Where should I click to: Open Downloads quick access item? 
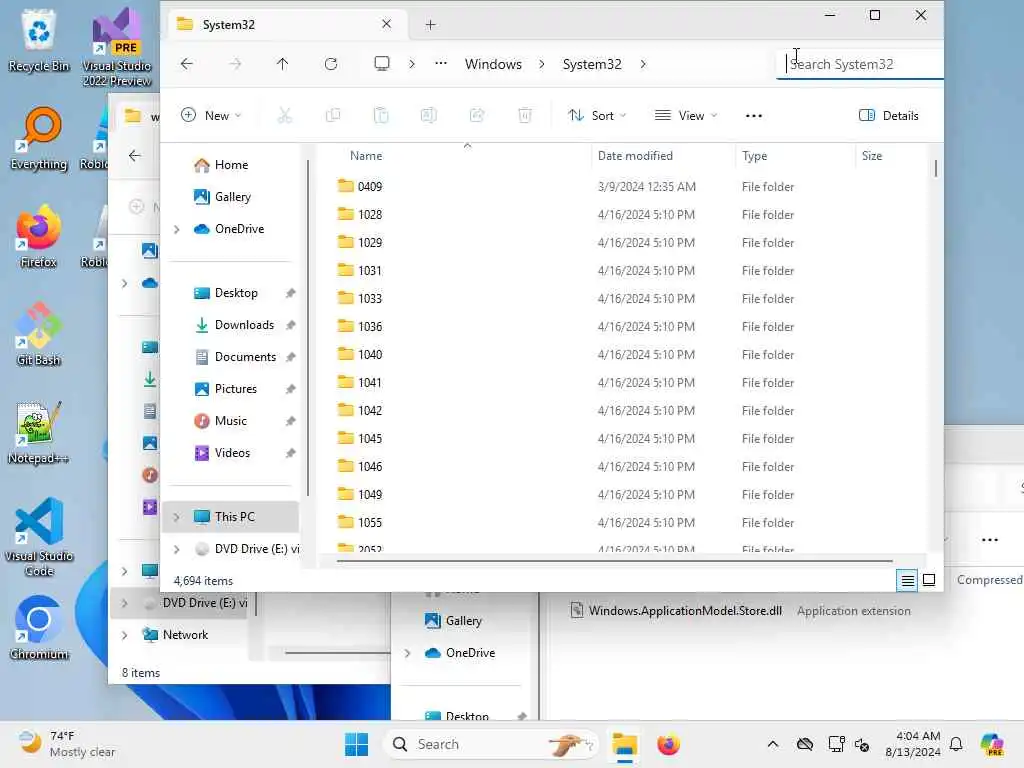tap(244, 325)
